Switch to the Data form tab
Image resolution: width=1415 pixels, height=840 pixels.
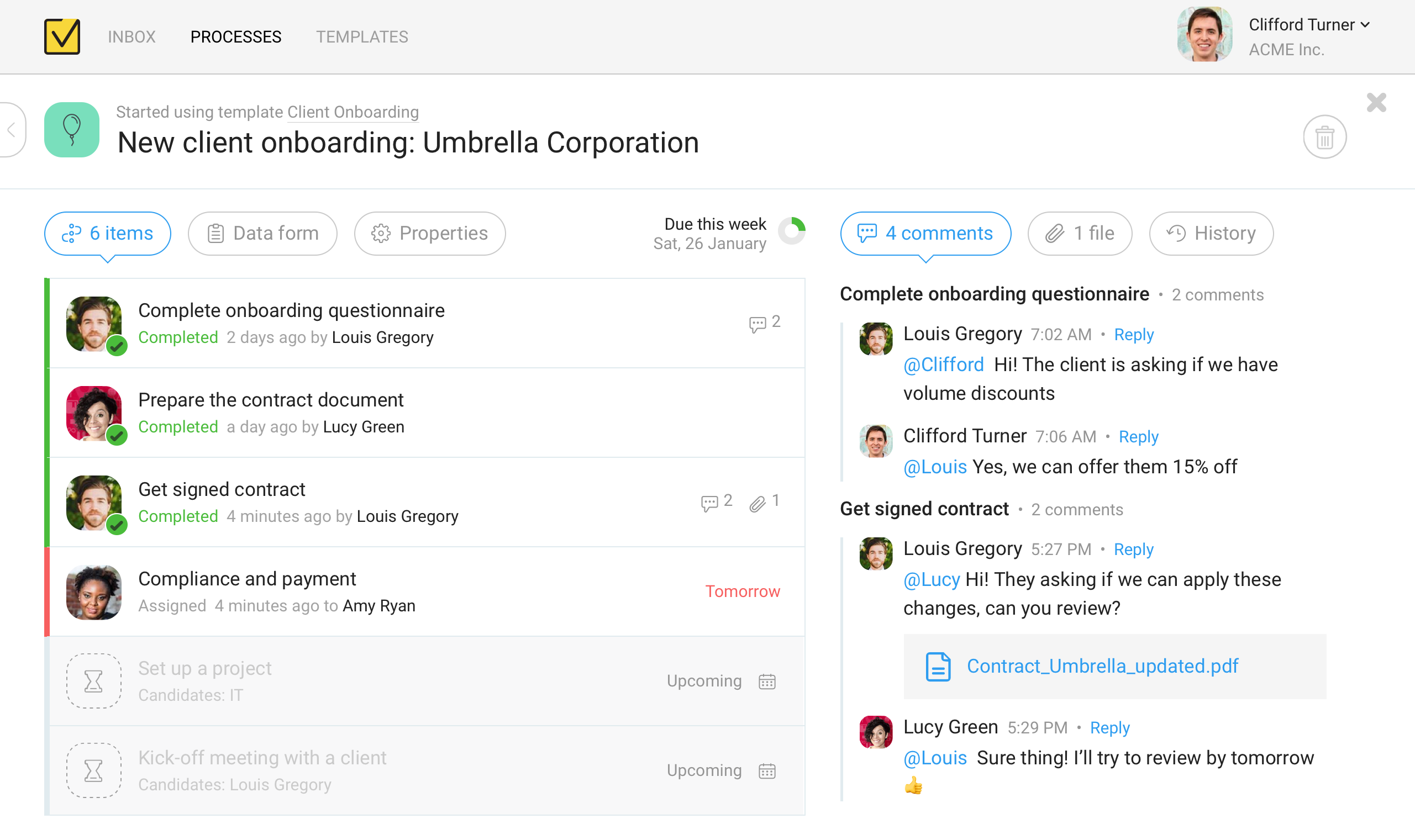pyautogui.click(x=263, y=233)
